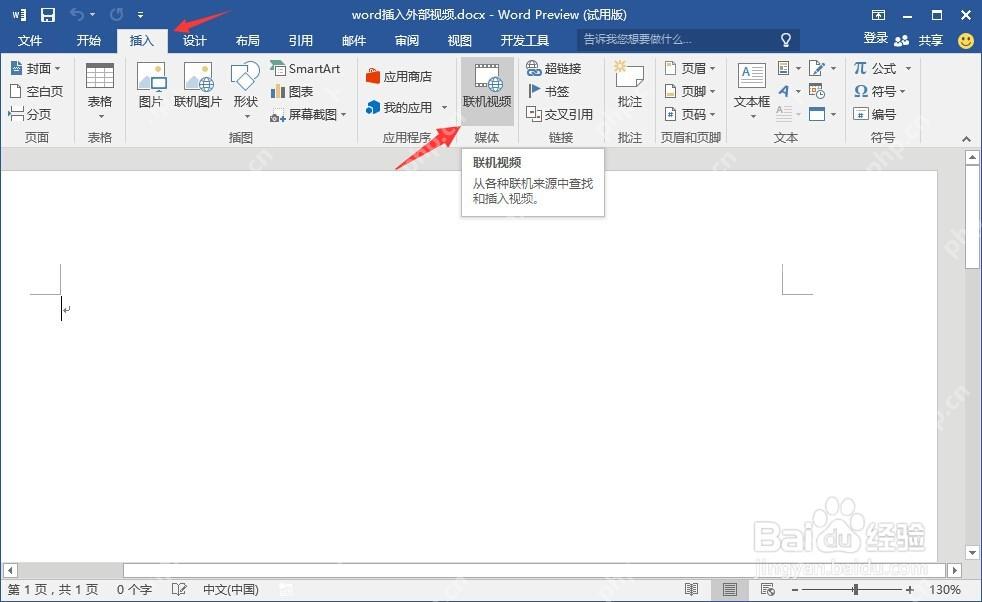This screenshot has height=602, width=982.
Task: Click the 告诉我您想要做什么 search box
Action: click(688, 40)
